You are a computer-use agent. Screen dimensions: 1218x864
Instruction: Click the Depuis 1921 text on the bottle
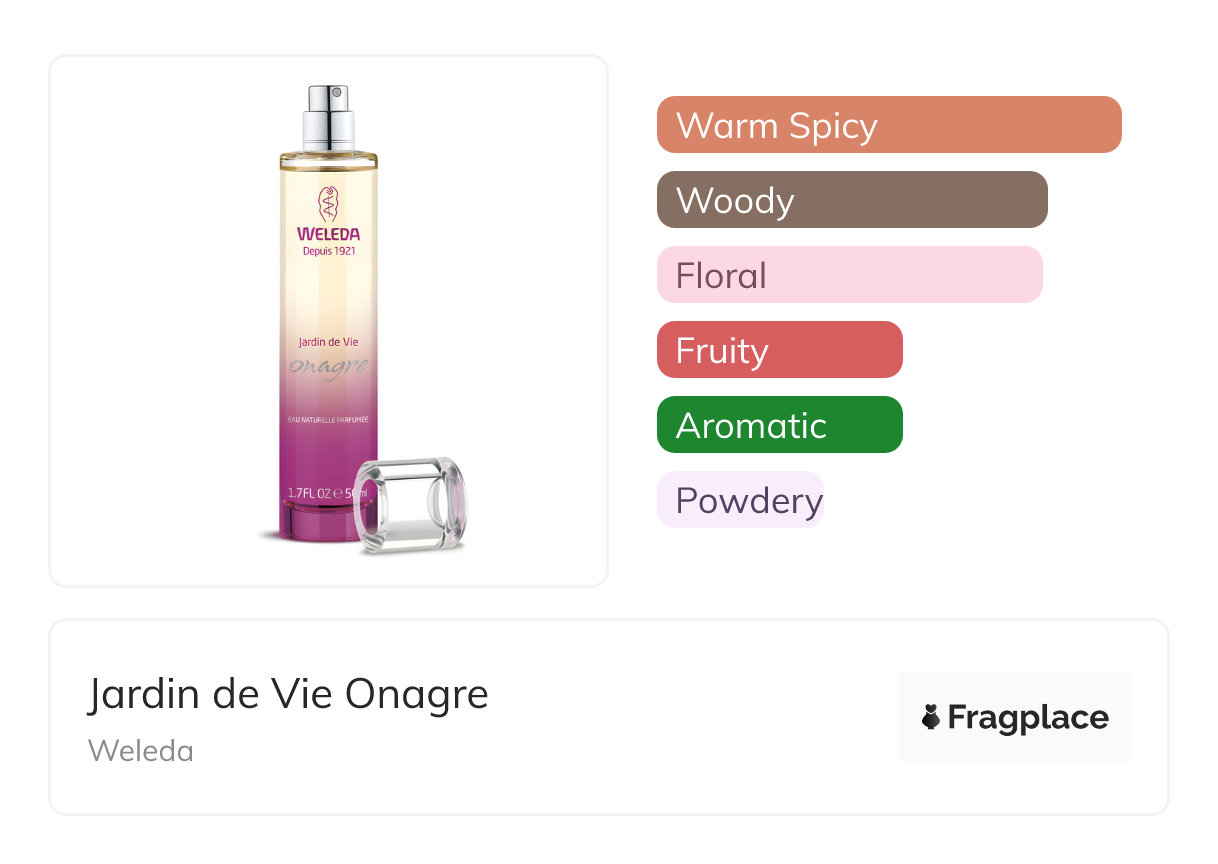click(328, 251)
